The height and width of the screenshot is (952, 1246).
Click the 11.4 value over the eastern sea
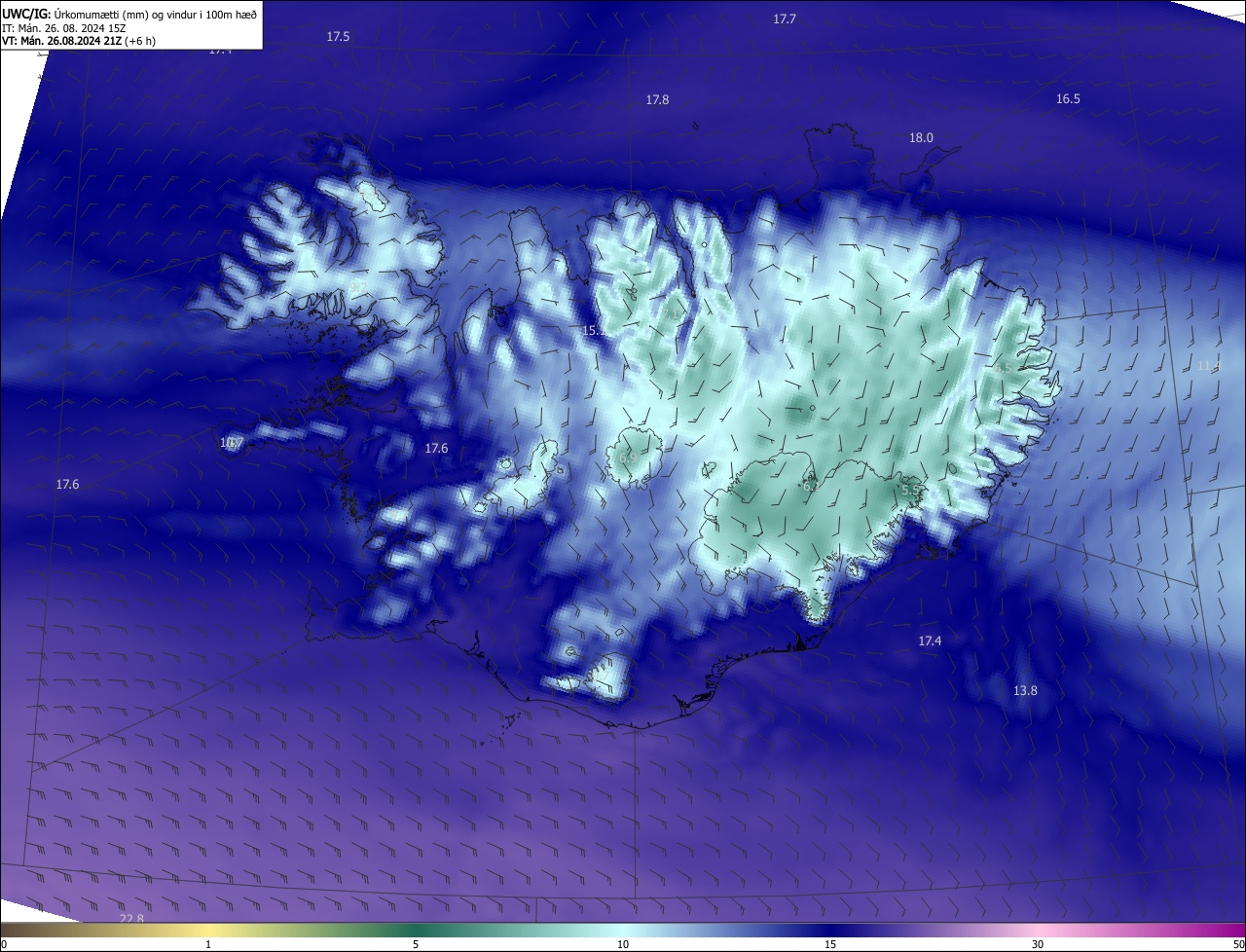point(1209,366)
